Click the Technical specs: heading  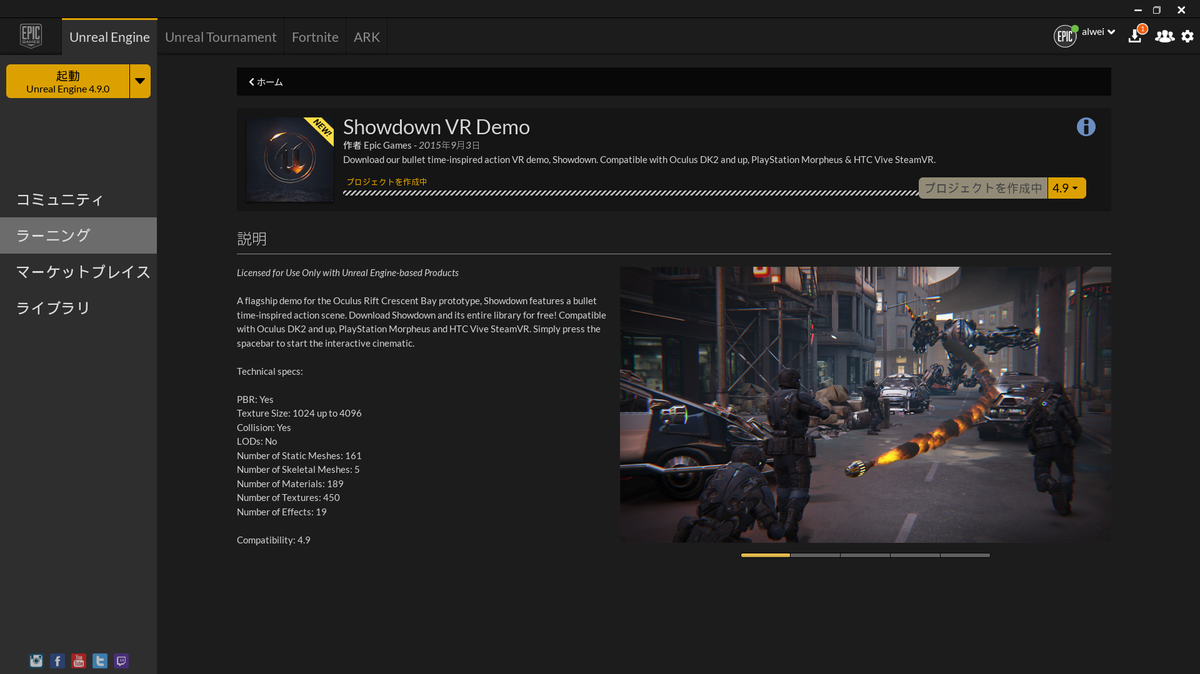tap(270, 371)
